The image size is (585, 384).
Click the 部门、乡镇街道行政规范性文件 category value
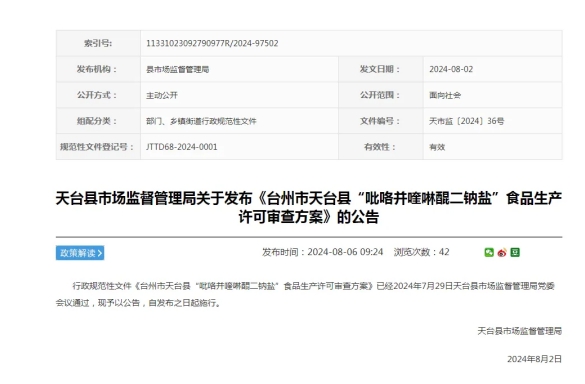[x=201, y=121]
